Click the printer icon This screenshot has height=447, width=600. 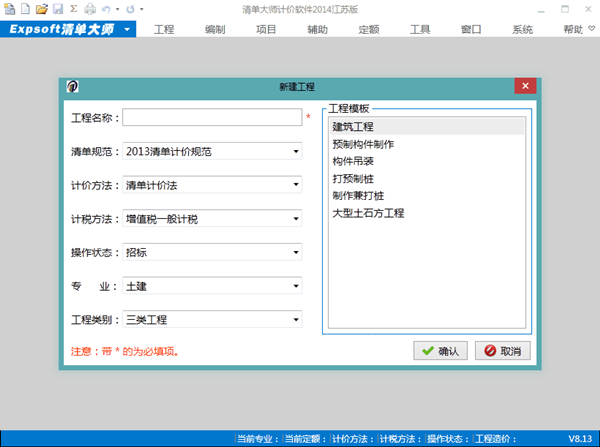click(89, 9)
